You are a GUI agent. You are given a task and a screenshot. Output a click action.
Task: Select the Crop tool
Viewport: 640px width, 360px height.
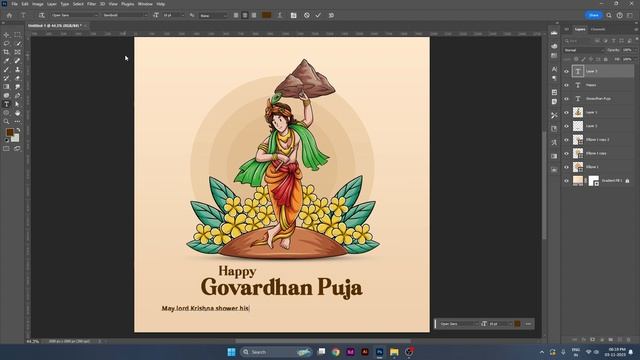tap(6, 52)
